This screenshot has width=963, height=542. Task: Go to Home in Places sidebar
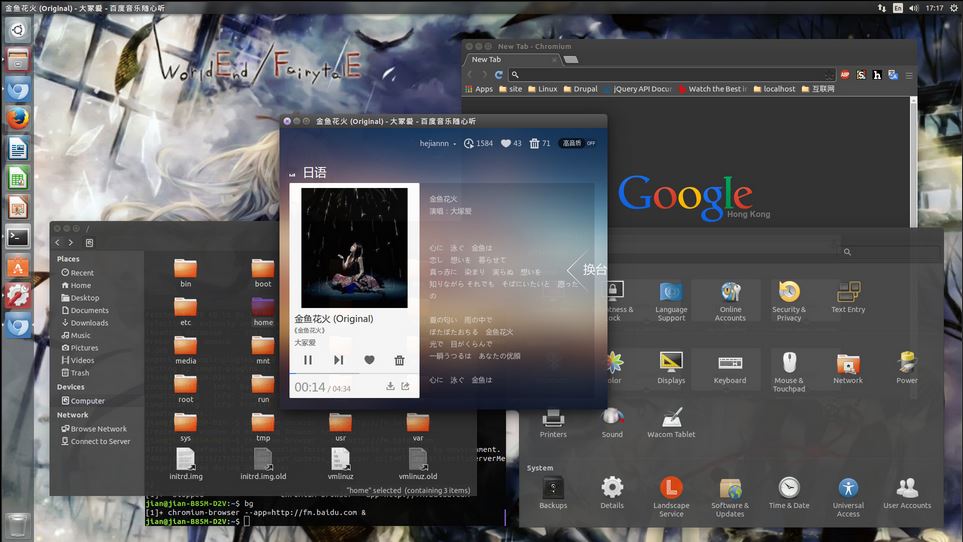[76, 285]
